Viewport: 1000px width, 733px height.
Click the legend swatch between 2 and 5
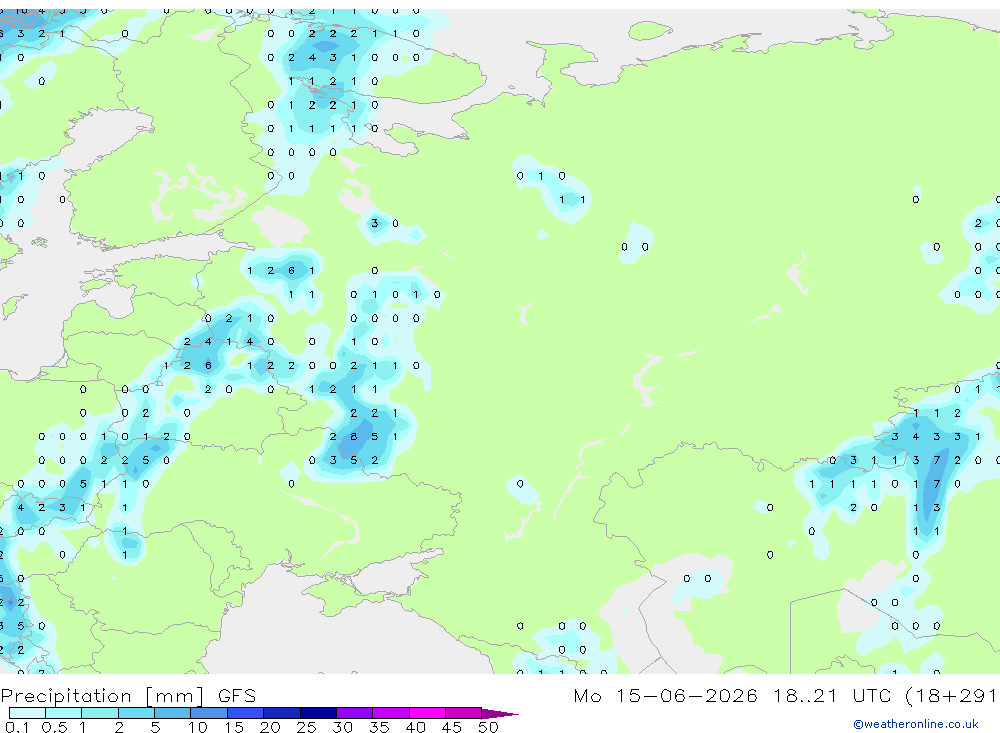pos(136,713)
